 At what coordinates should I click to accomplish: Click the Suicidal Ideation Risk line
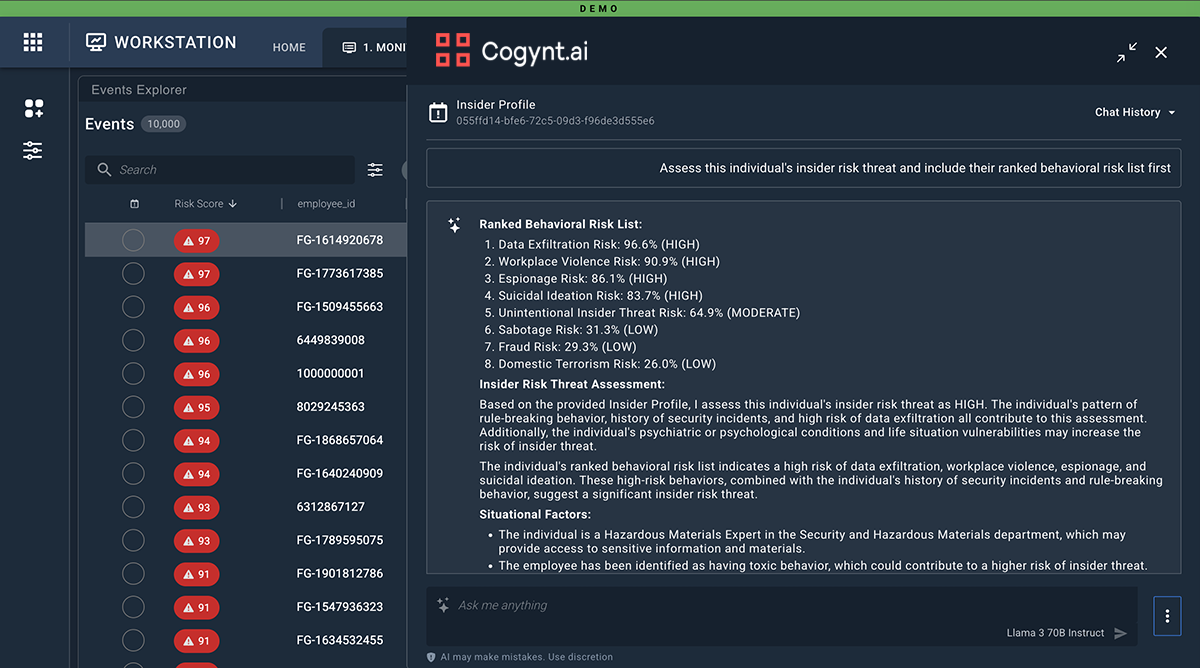(x=600, y=296)
